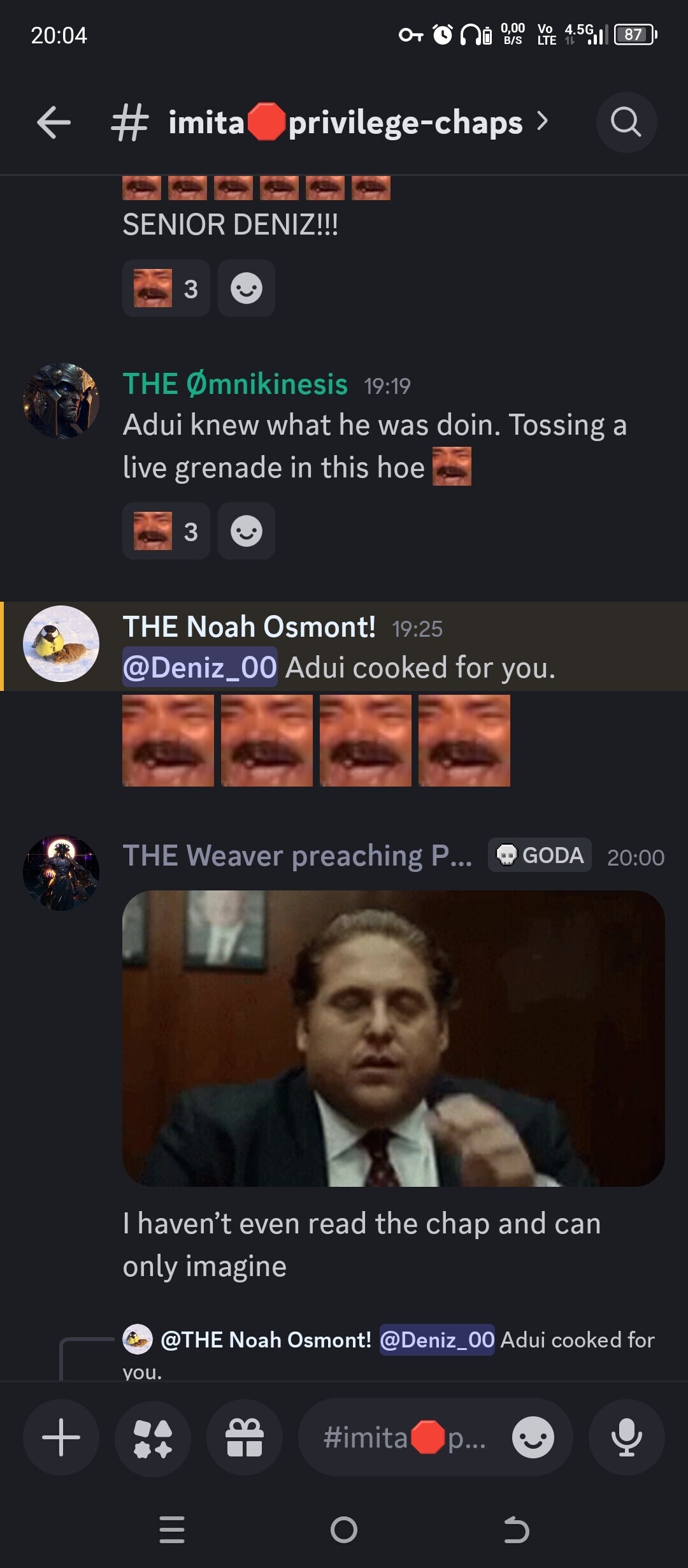688x1568 pixels.
Task: Toggle the laughing reaction on Omnikinesis message
Action: [166, 531]
